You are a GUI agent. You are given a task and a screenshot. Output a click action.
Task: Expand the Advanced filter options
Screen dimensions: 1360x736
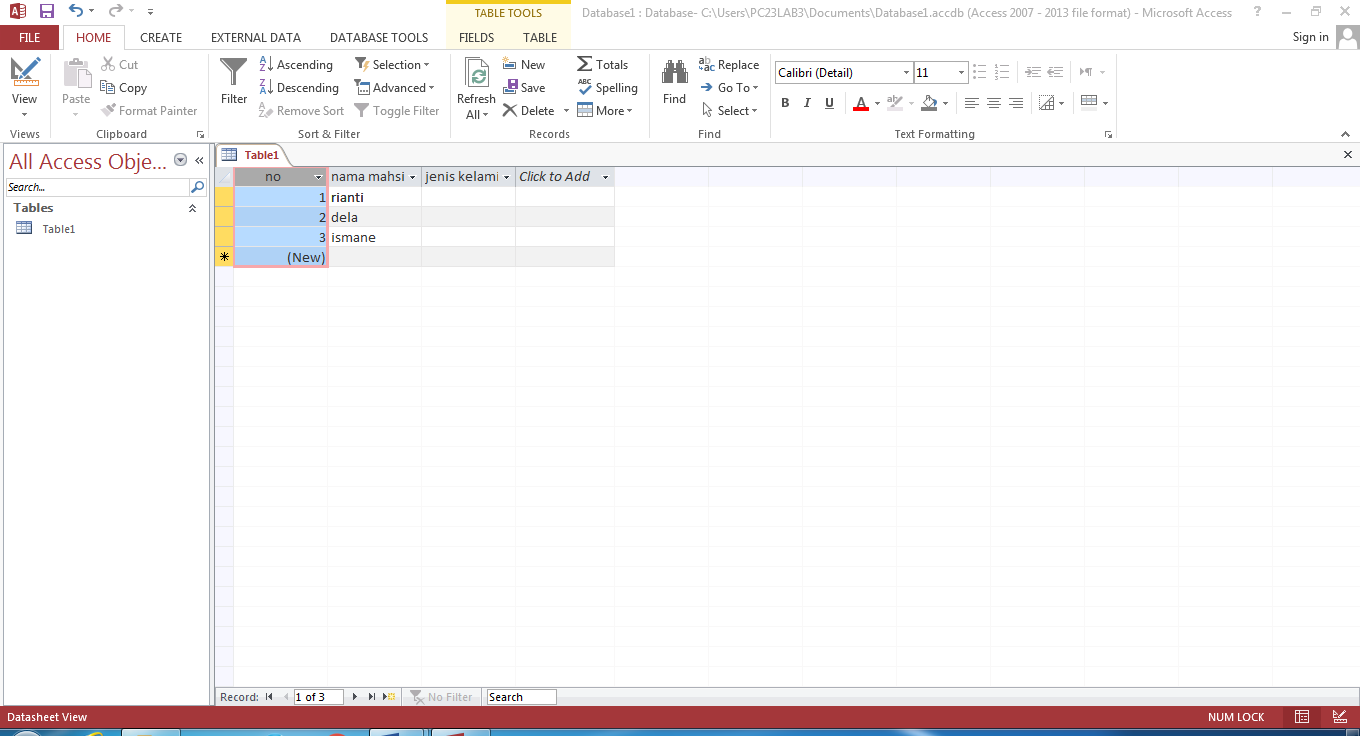[x=395, y=88]
